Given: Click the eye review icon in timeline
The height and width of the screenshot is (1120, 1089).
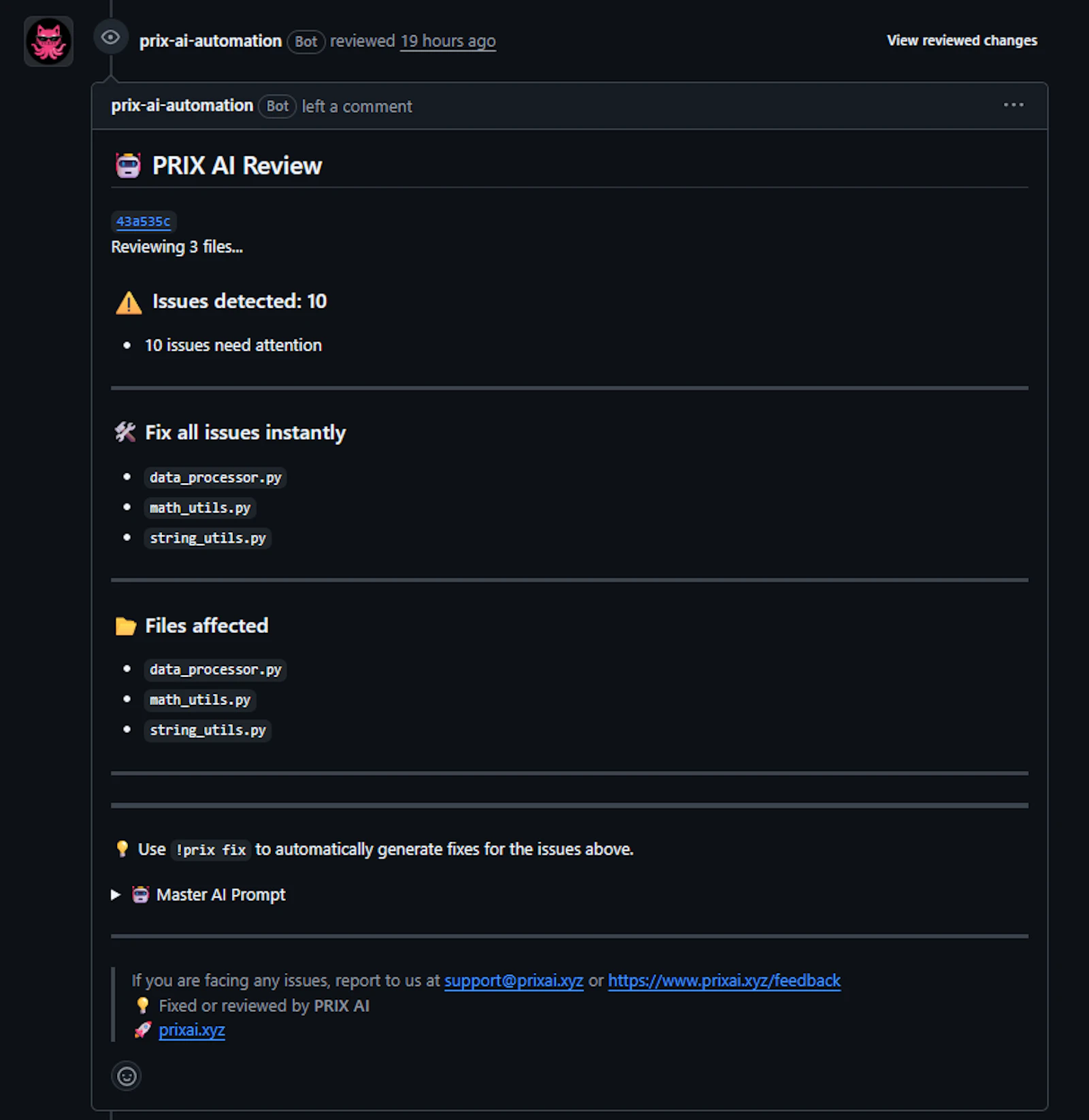Looking at the screenshot, I should [x=110, y=37].
